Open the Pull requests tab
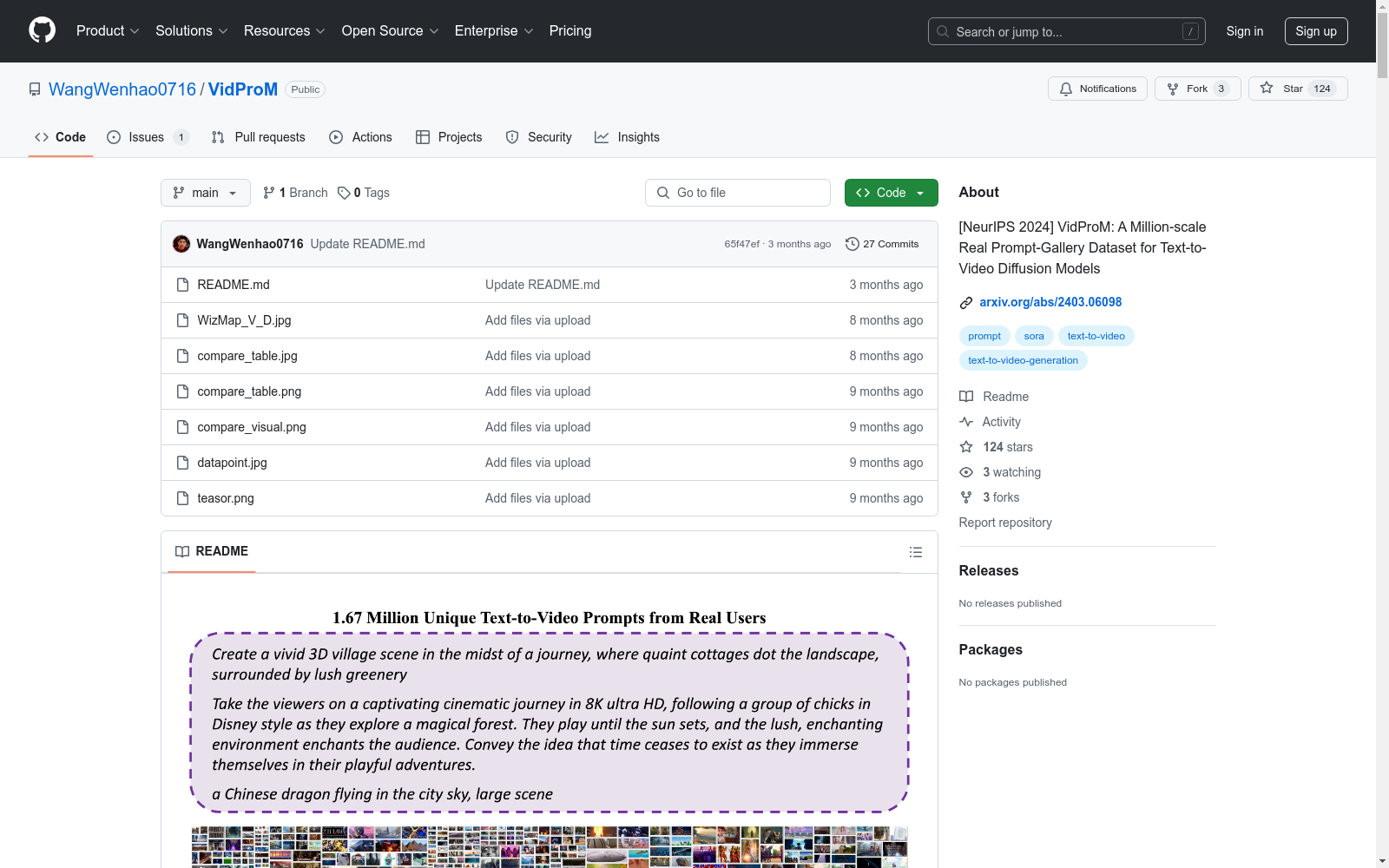Image resolution: width=1389 pixels, height=868 pixels. tap(259, 137)
